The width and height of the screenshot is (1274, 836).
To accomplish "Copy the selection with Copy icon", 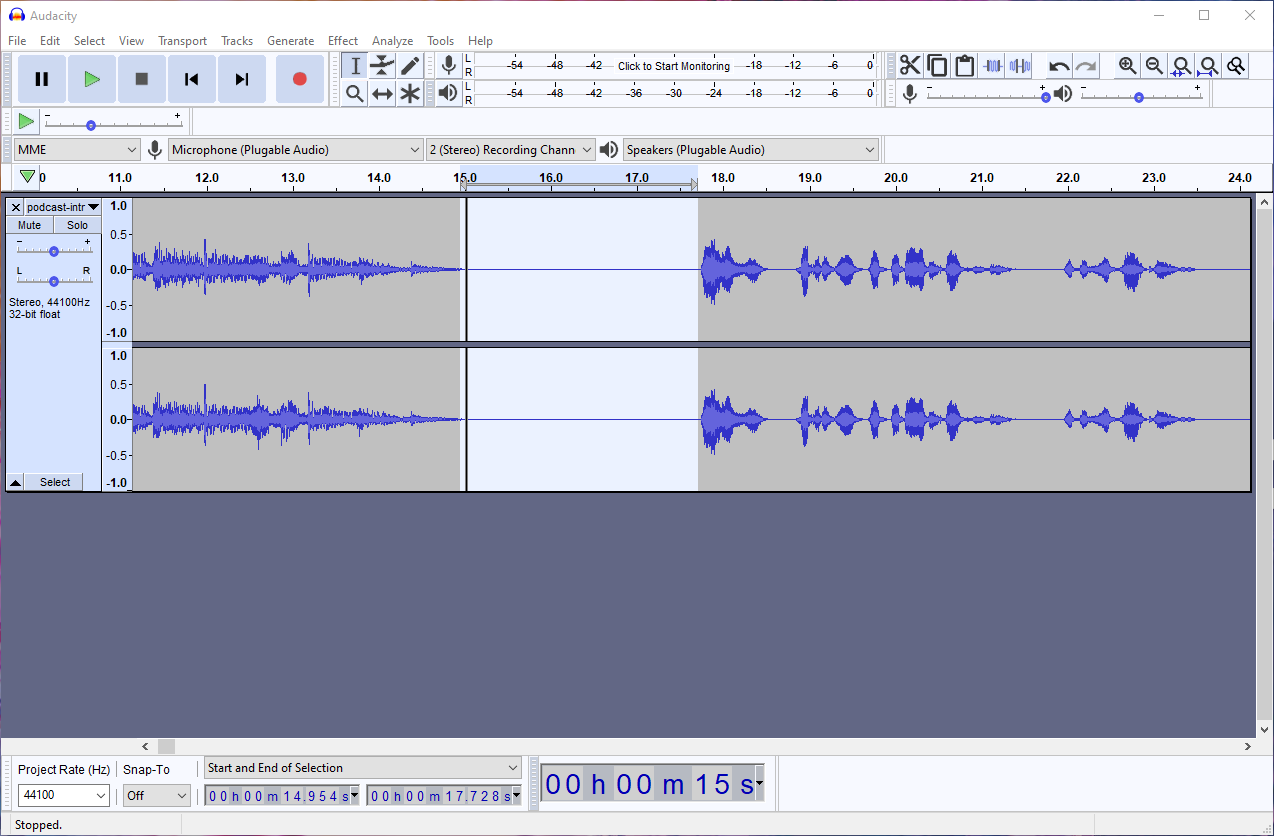I will coord(937,66).
